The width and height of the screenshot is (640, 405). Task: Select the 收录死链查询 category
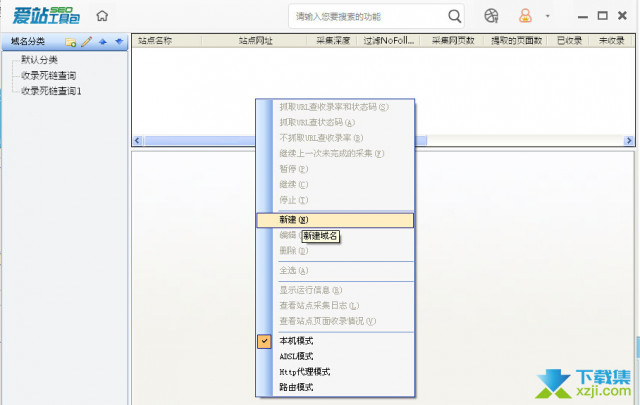[48, 76]
